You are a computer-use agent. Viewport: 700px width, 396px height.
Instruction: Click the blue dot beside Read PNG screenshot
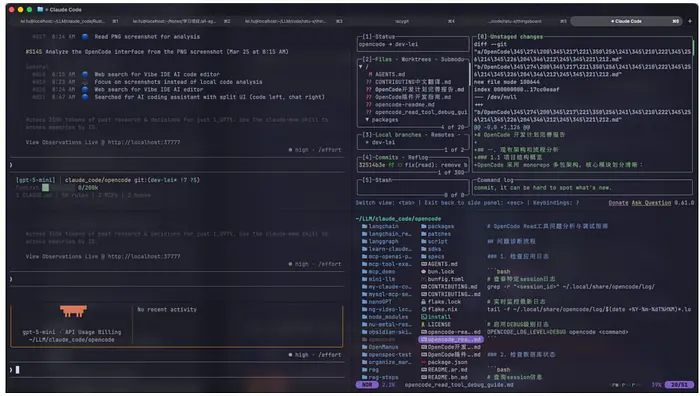[x=85, y=37]
